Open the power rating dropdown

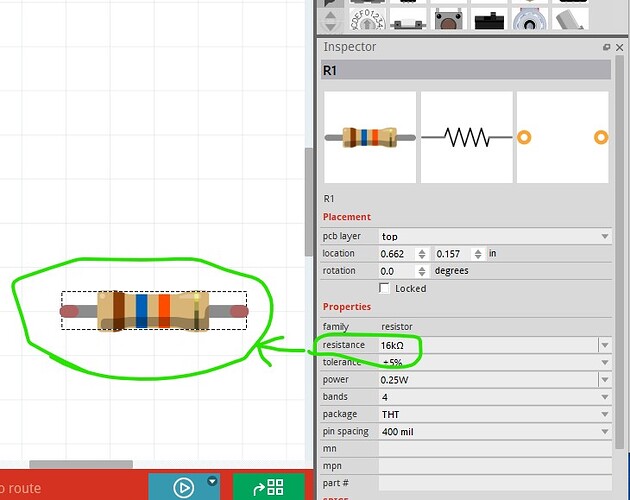coord(604,380)
